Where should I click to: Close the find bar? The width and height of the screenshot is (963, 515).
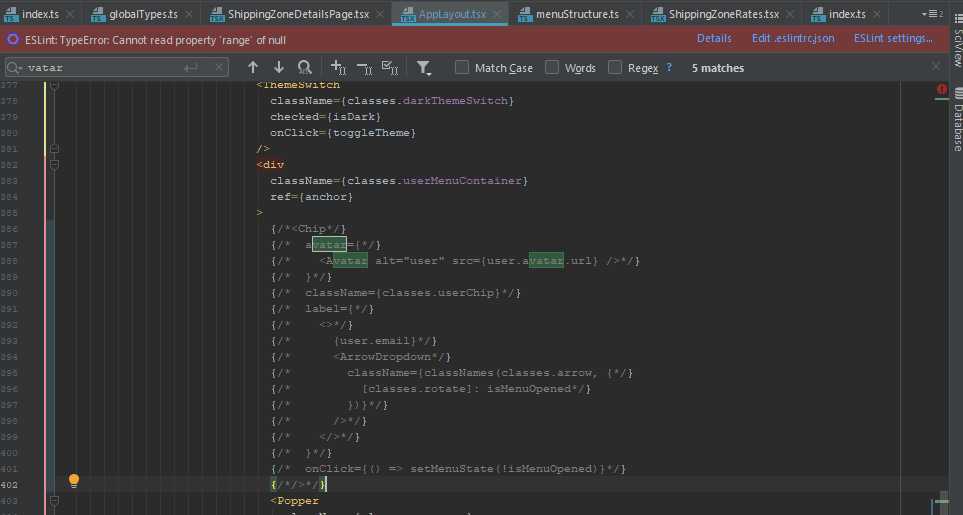tap(935, 66)
